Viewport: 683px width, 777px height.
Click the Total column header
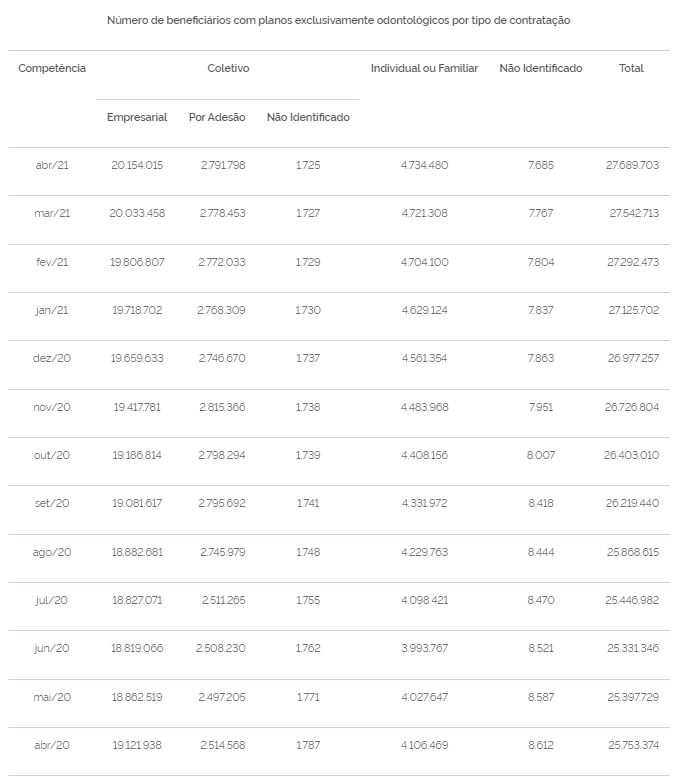click(x=631, y=68)
